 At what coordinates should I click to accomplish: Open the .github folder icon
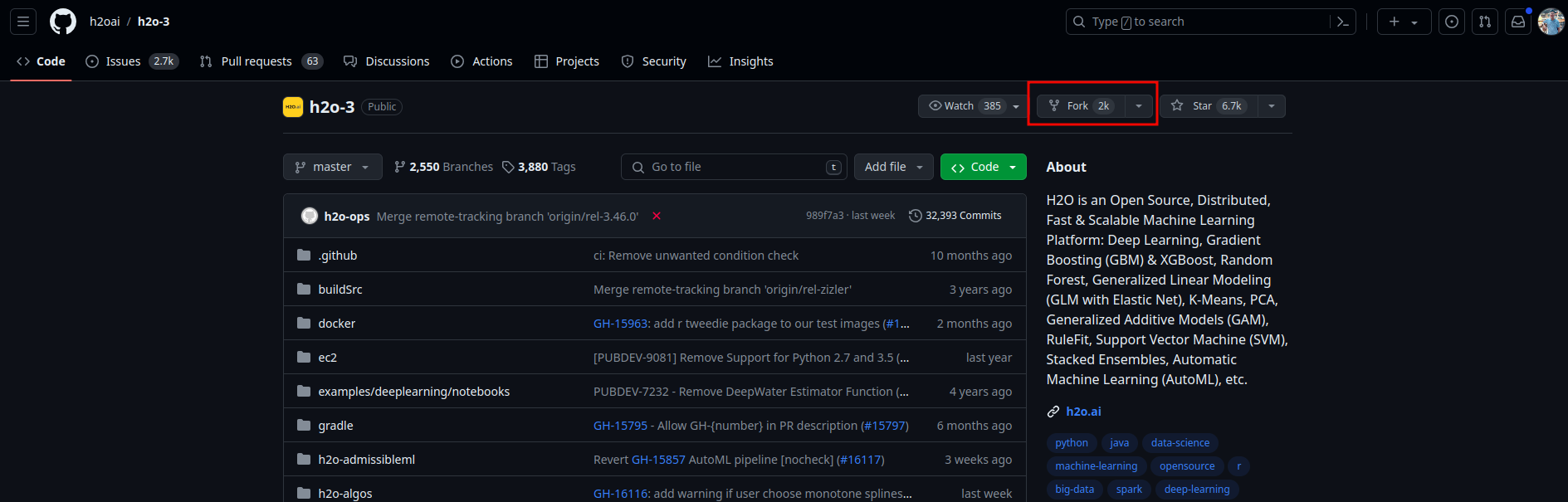pos(304,256)
